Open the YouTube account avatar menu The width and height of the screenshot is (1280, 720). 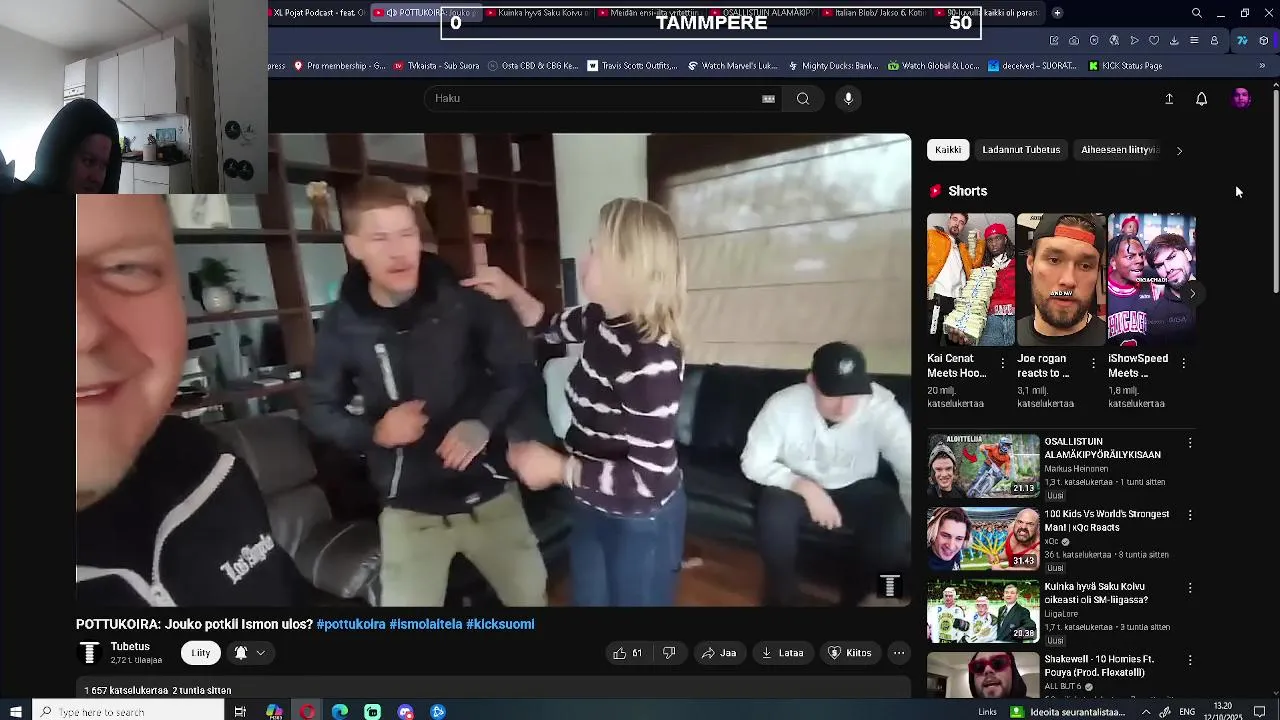(1241, 98)
